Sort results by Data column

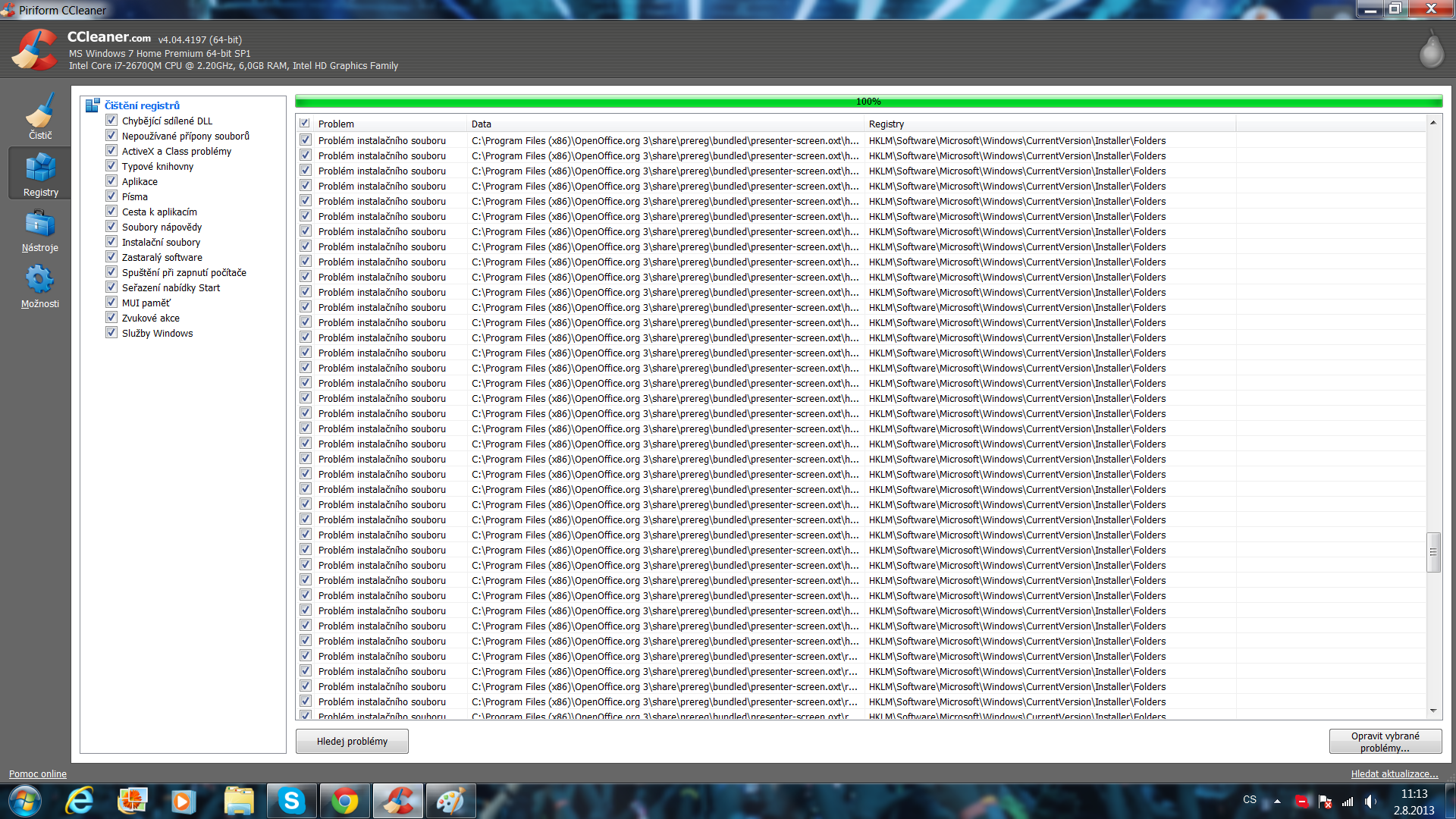pos(666,124)
